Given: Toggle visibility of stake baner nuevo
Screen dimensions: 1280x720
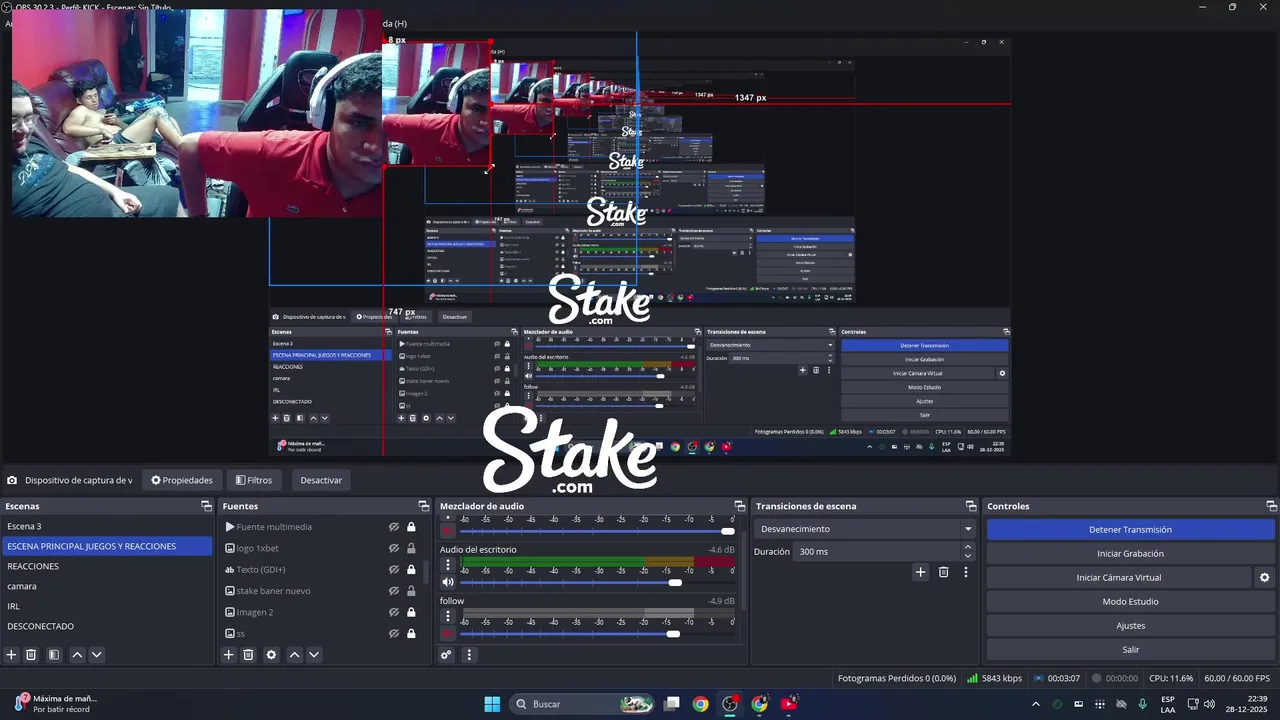Looking at the screenshot, I should click(x=394, y=591).
